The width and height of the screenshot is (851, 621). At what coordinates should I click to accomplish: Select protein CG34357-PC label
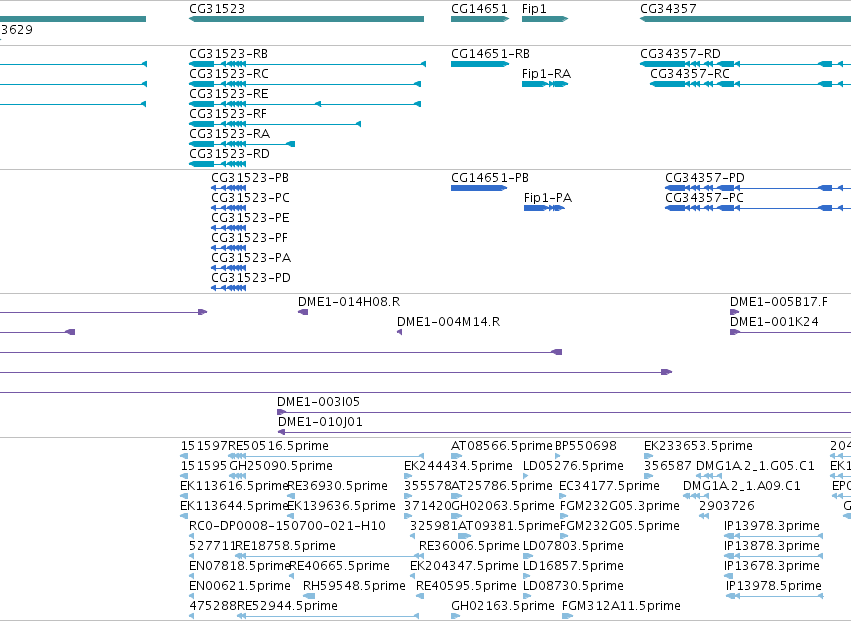pyautogui.click(x=704, y=198)
